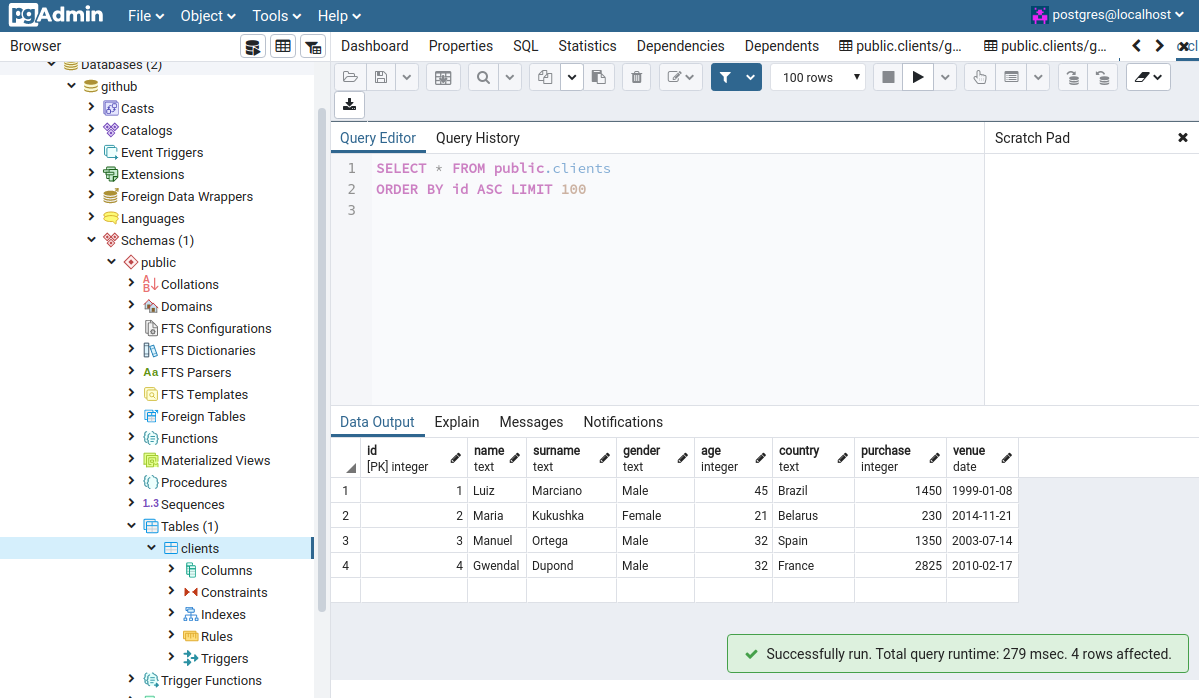This screenshot has height=698, width=1199.
Task: Click select-all corner of results grid
Action: tap(346, 457)
